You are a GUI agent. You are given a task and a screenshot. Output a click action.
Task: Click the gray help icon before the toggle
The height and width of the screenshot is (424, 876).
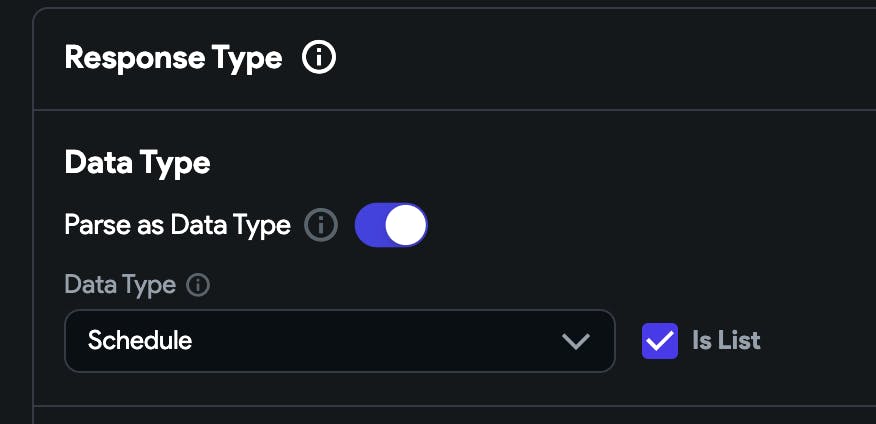click(x=321, y=225)
